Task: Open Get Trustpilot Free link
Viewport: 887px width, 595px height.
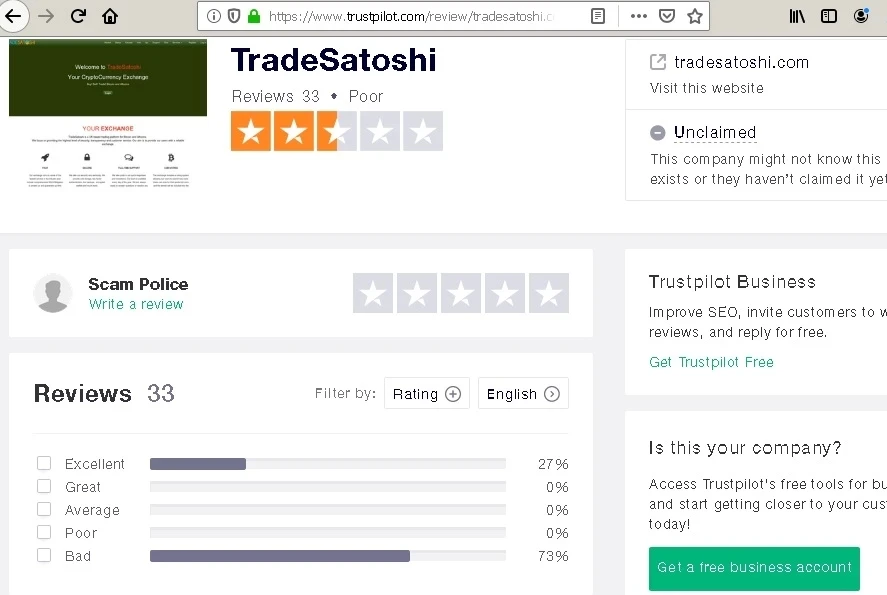Action: (x=711, y=362)
